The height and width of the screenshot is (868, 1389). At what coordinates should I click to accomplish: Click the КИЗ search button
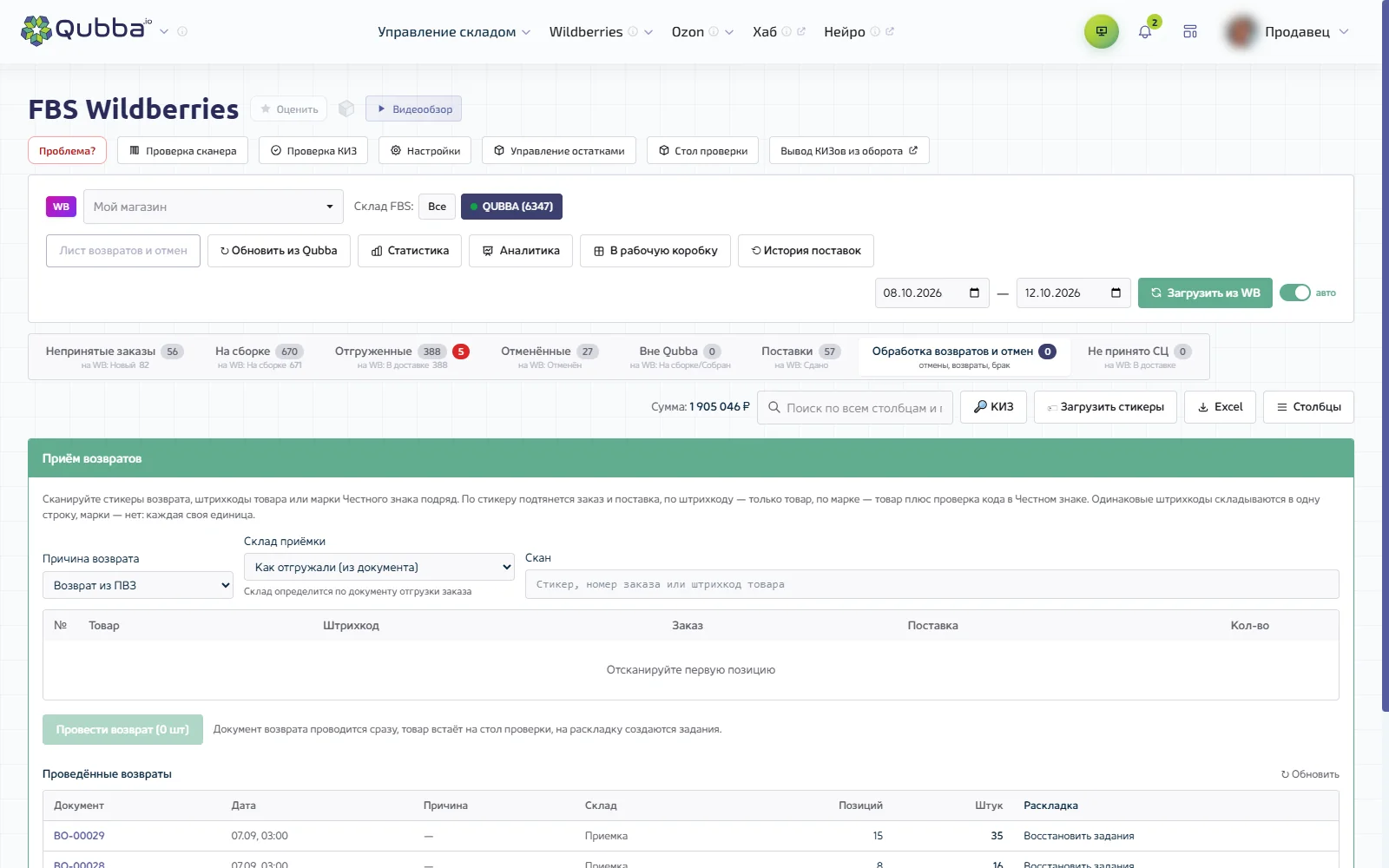[x=994, y=407]
